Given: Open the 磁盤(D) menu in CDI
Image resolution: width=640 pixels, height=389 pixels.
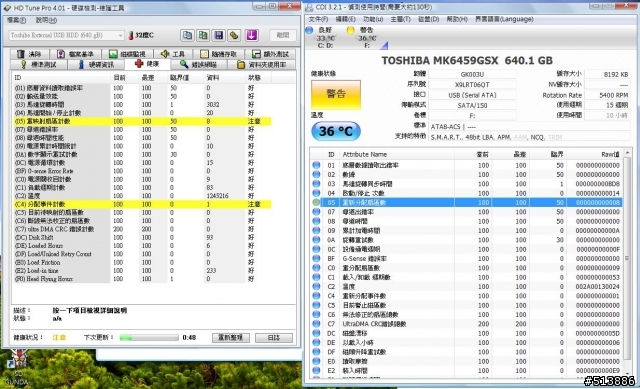Looking at the screenshot, I should [429, 19].
